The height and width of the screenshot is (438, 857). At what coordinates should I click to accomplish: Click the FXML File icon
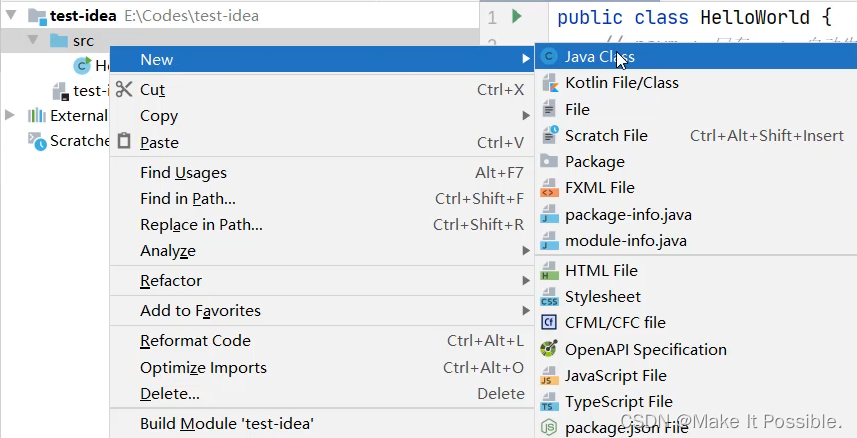pos(549,188)
